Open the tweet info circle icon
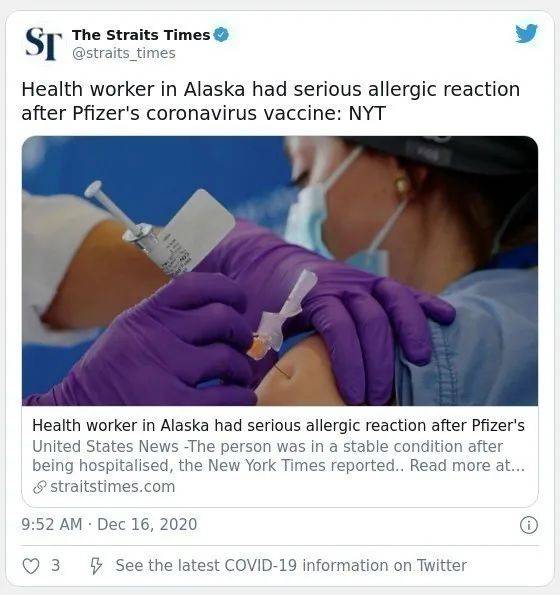The image size is (560, 595). [529, 525]
